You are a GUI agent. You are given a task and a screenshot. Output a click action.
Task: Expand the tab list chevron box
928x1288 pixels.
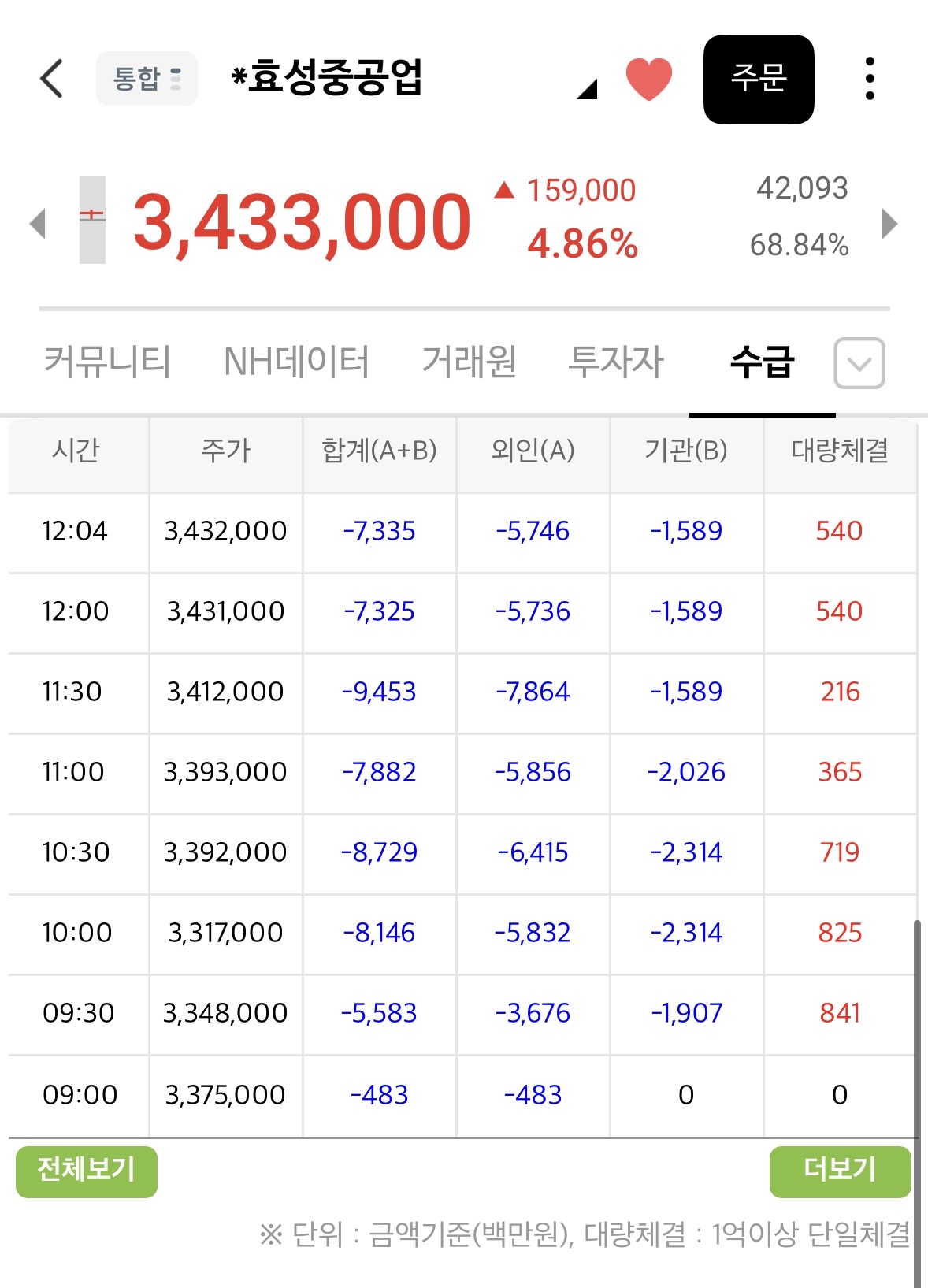(859, 363)
